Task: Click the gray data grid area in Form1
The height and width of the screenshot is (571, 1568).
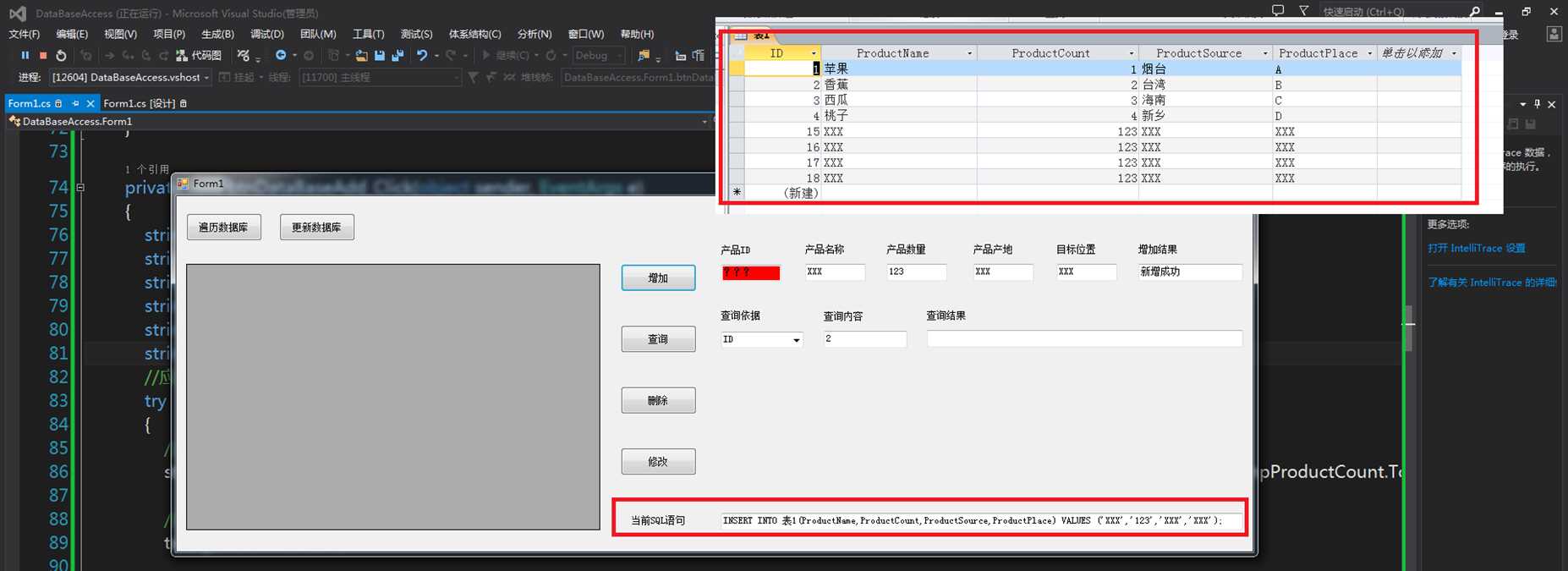Action: click(393, 397)
